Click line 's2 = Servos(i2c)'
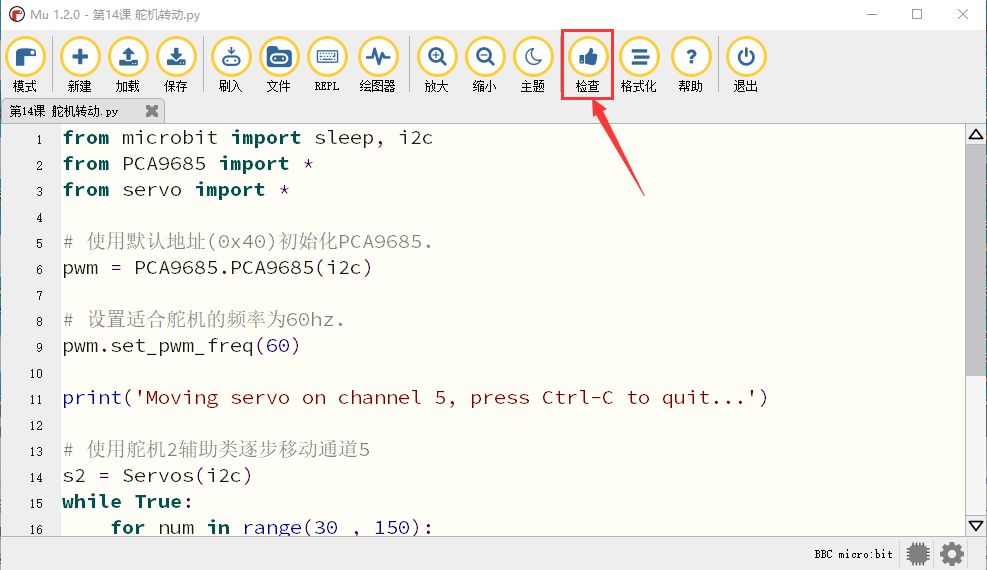The height and width of the screenshot is (570, 987). coord(157,476)
